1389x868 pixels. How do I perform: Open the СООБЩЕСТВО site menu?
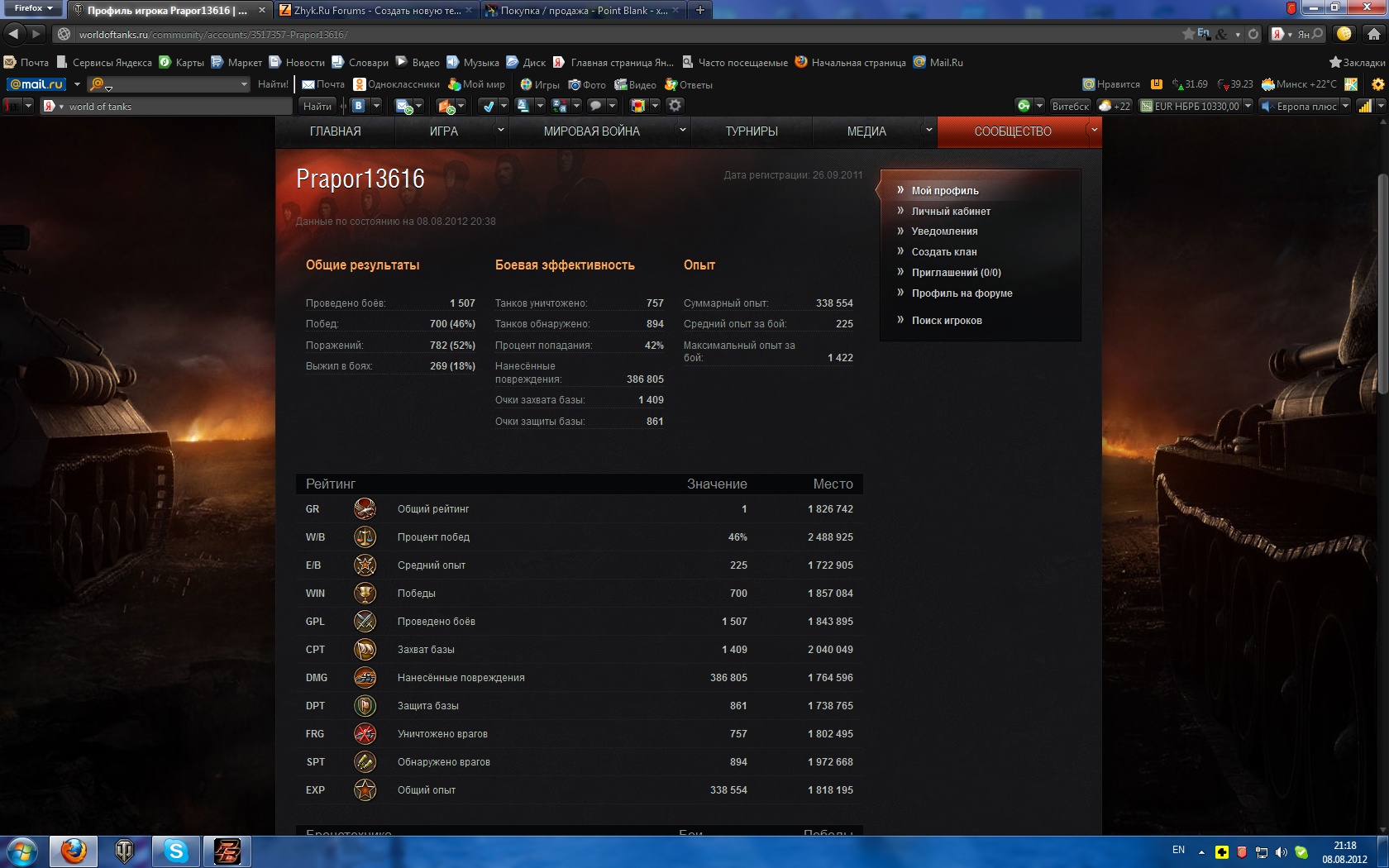coord(1013,131)
